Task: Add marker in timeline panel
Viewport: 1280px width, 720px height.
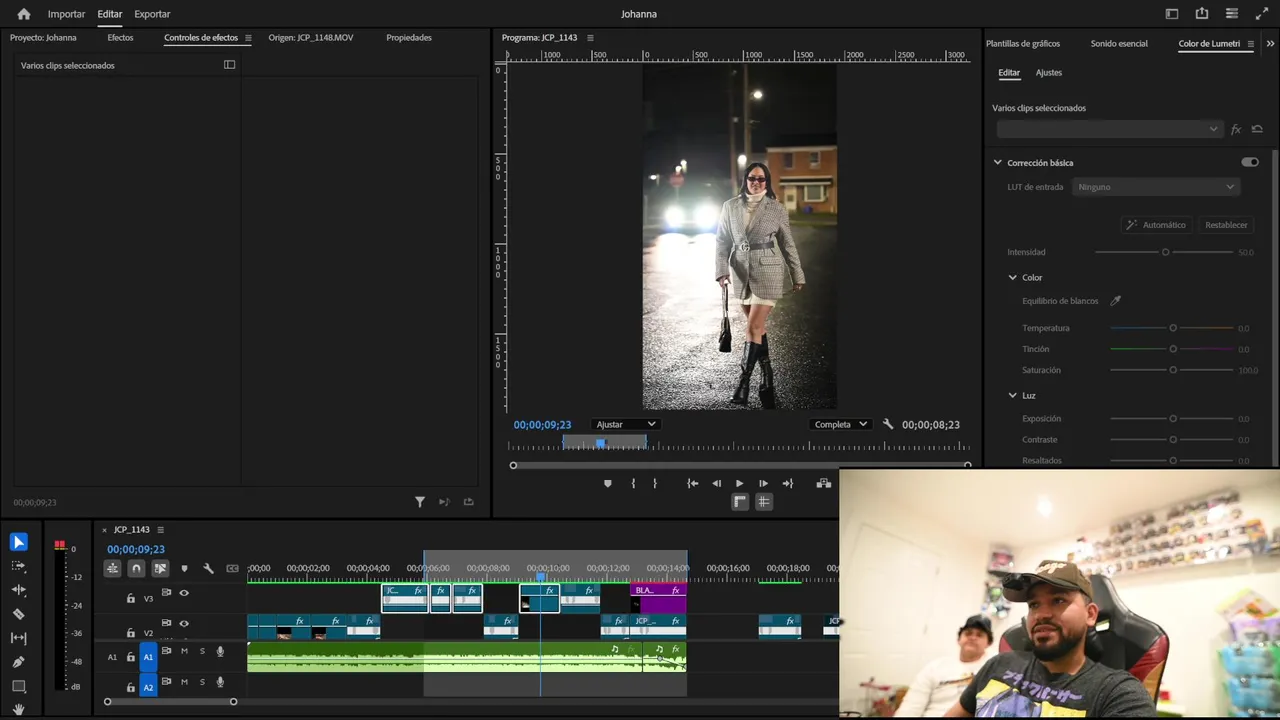Action: (x=184, y=568)
